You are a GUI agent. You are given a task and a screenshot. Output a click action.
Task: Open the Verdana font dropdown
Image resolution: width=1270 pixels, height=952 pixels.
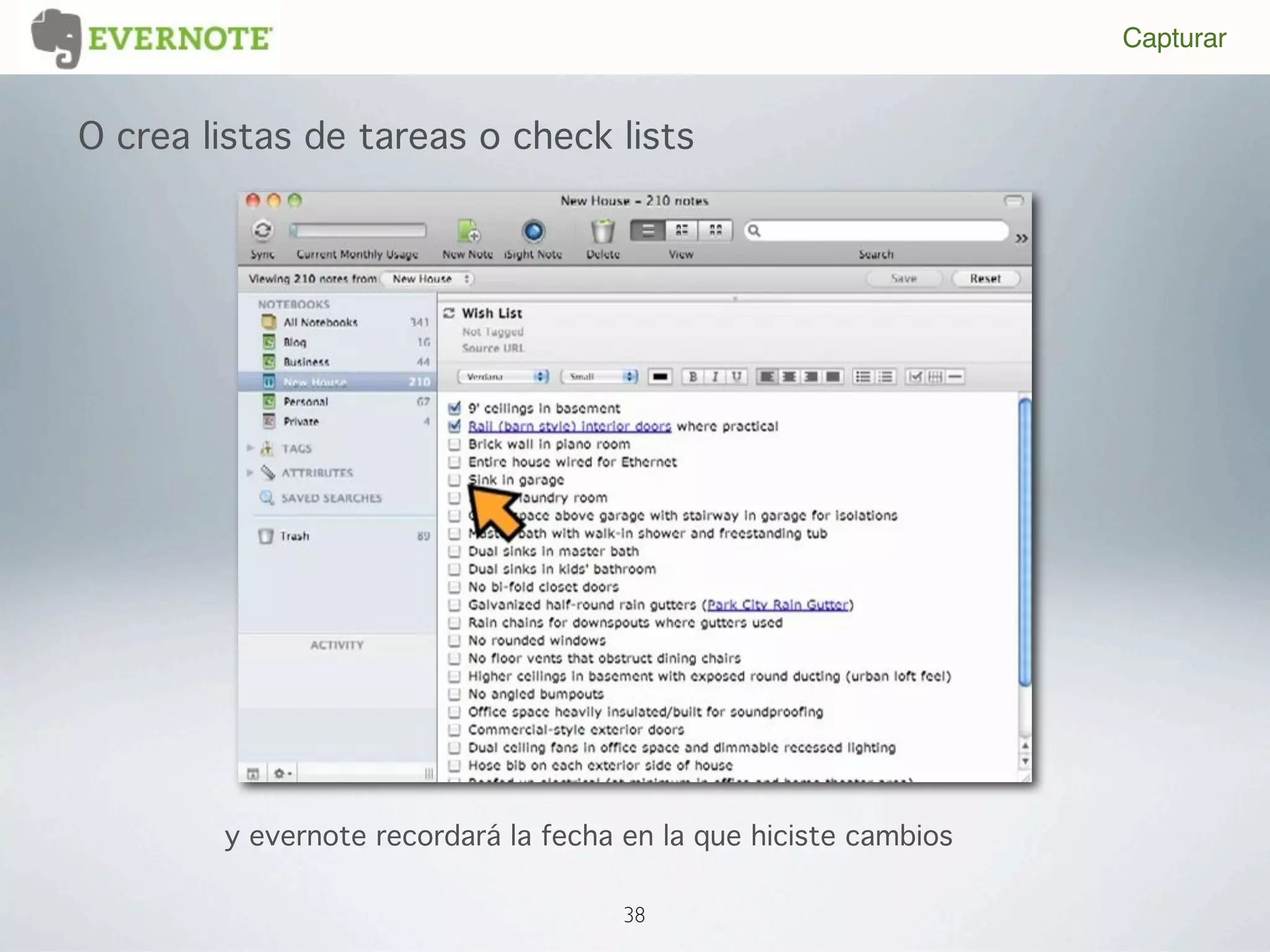coord(503,376)
